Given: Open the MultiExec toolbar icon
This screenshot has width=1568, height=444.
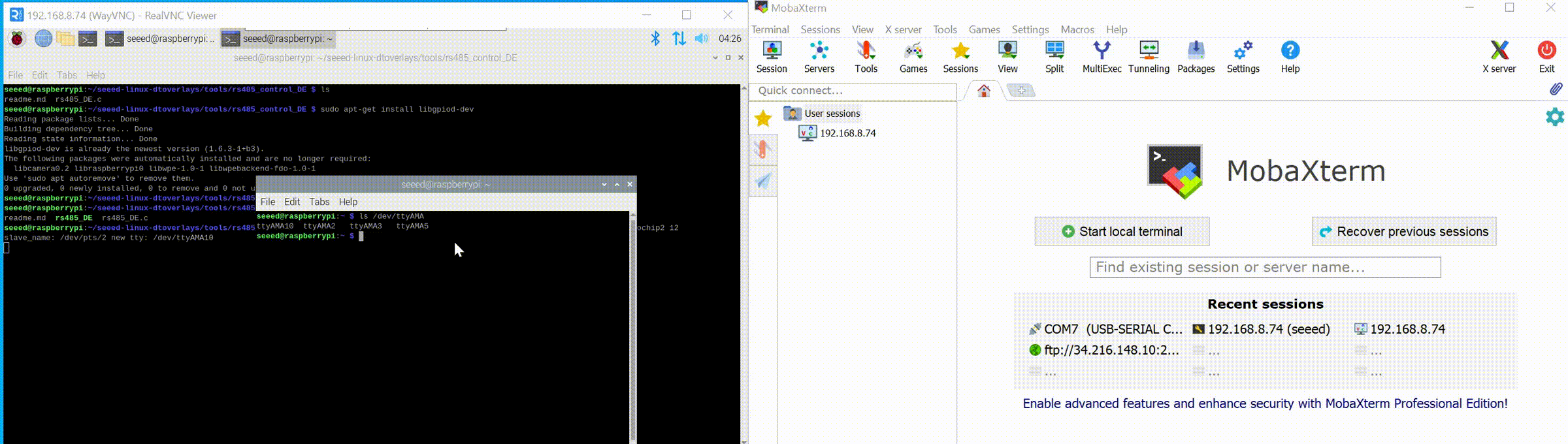Looking at the screenshot, I should tap(1102, 57).
